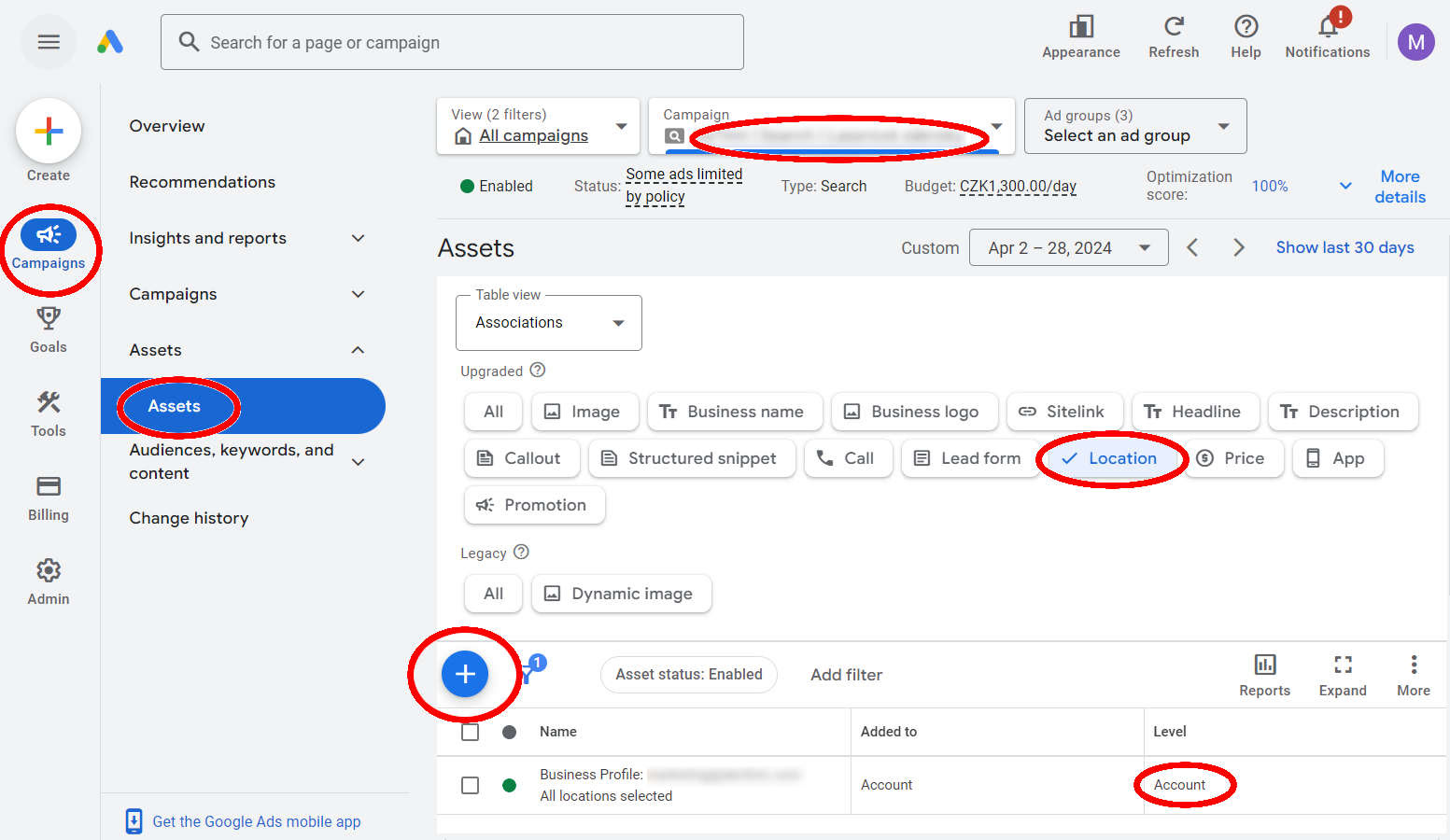Open the Help menu
The width and height of the screenshot is (1450, 840).
(1246, 37)
